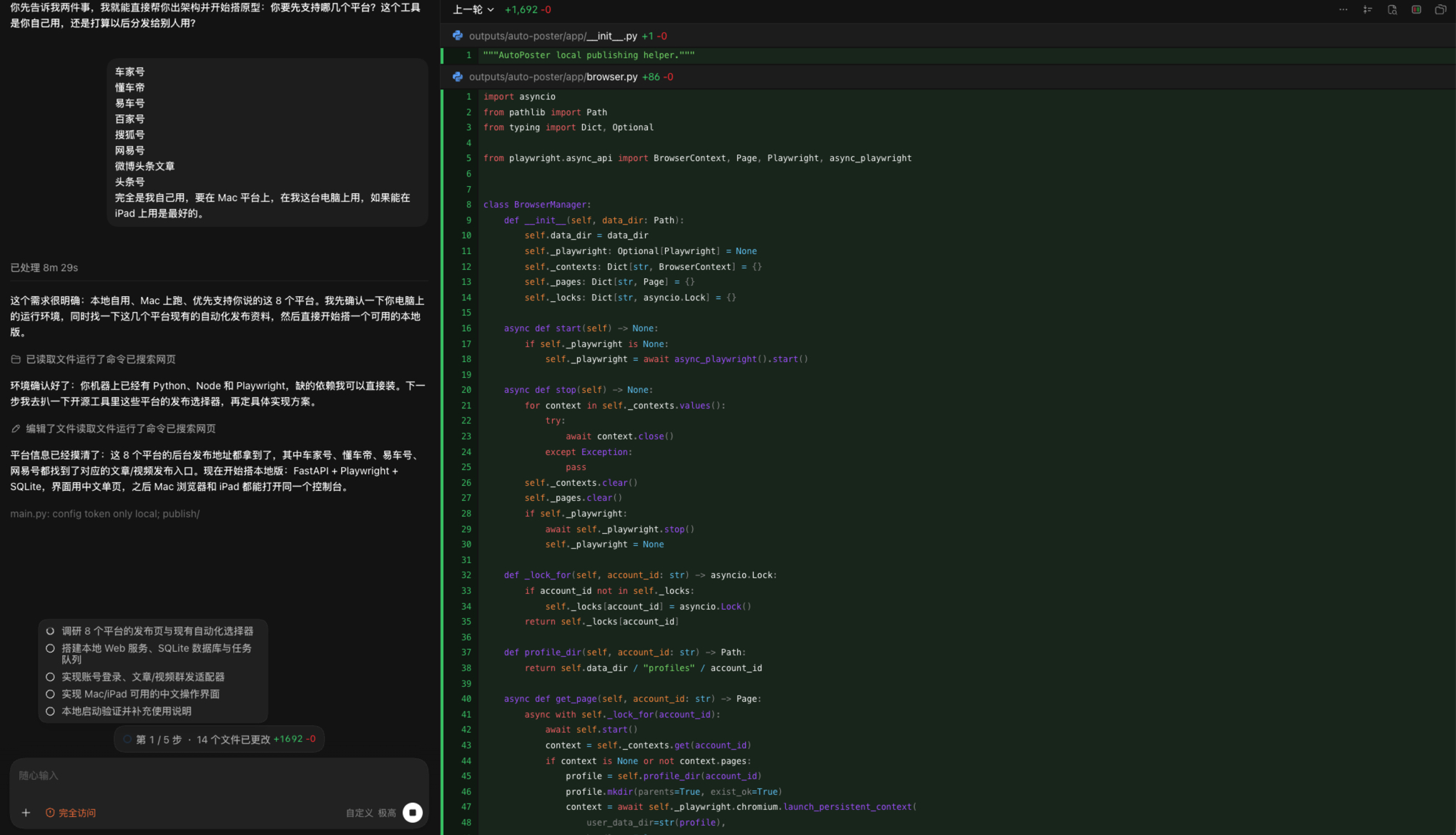Toggle the red-green split diff view icon
Image resolution: width=1456 pixels, height=835 pixels.
pos(1416,9)
